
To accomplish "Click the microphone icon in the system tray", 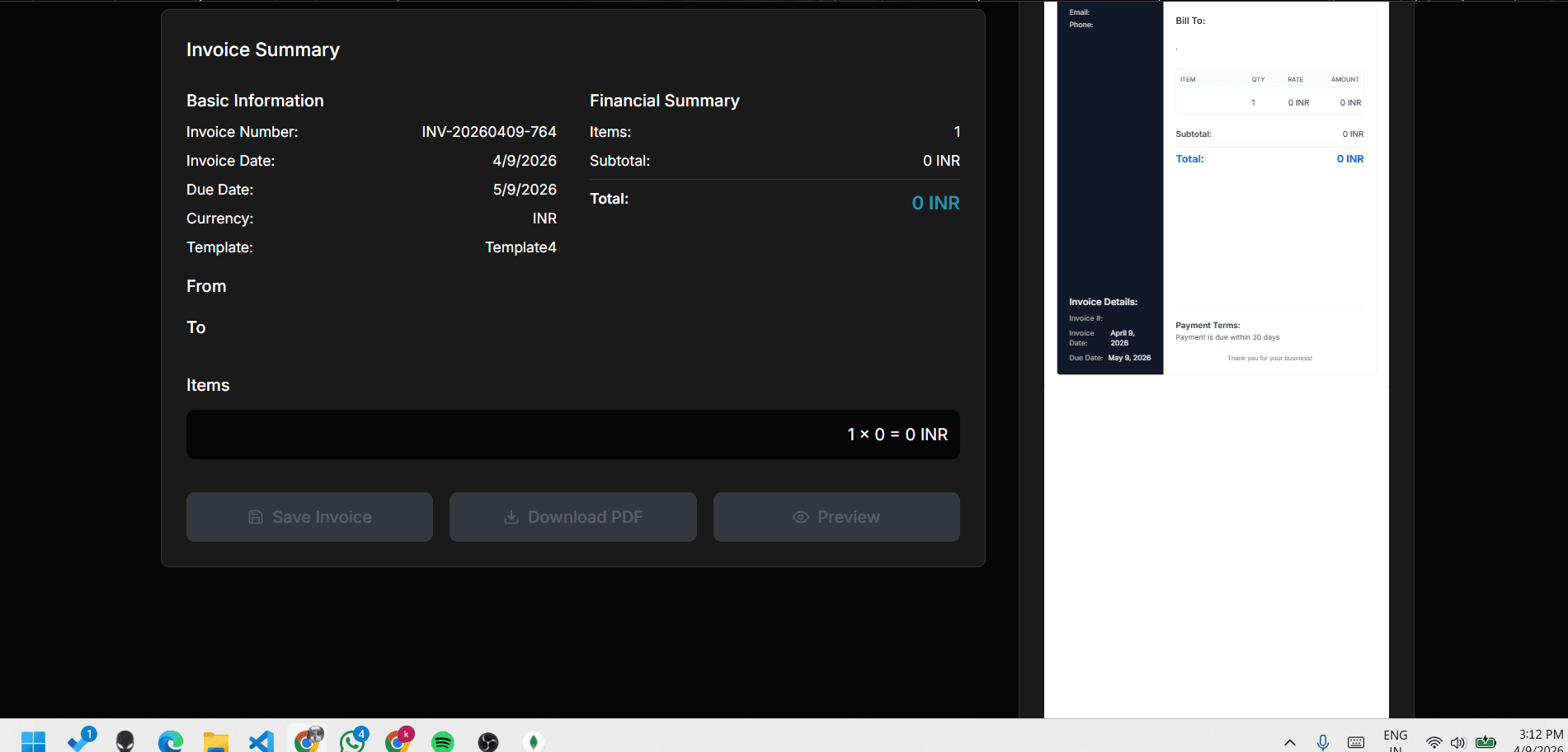I will click(1323, 742).
